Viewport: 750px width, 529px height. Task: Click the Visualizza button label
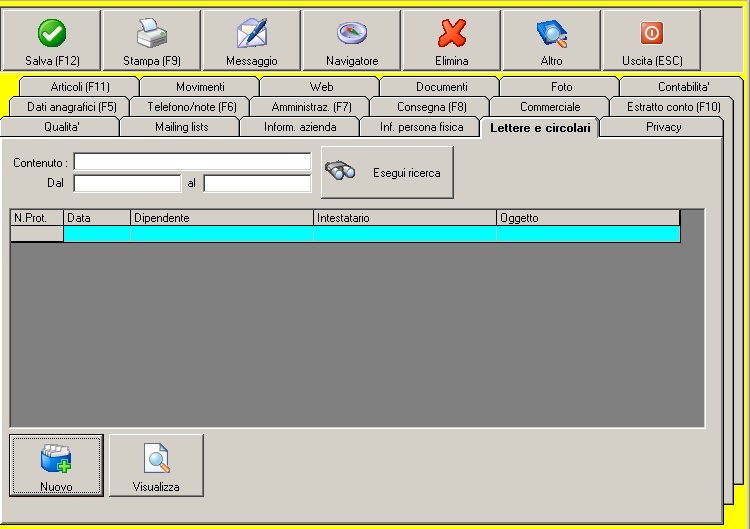coord(156,486)
